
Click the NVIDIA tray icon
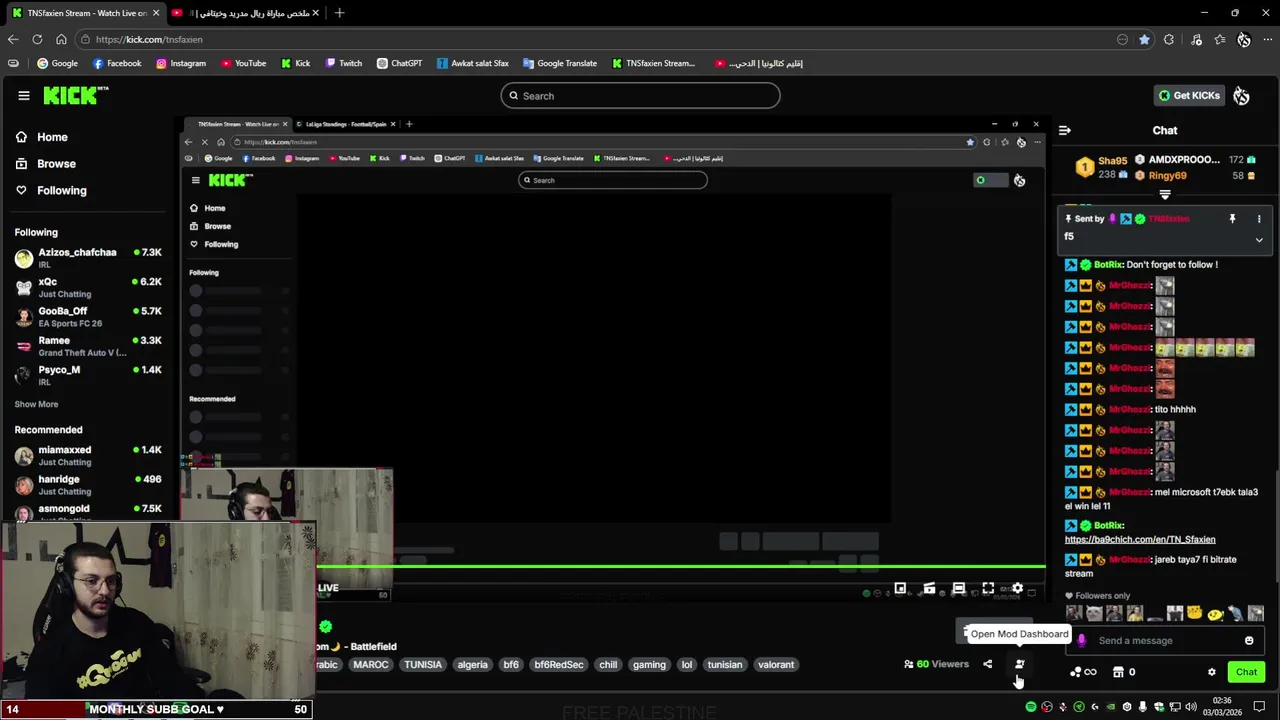(x=1111, y=707)
